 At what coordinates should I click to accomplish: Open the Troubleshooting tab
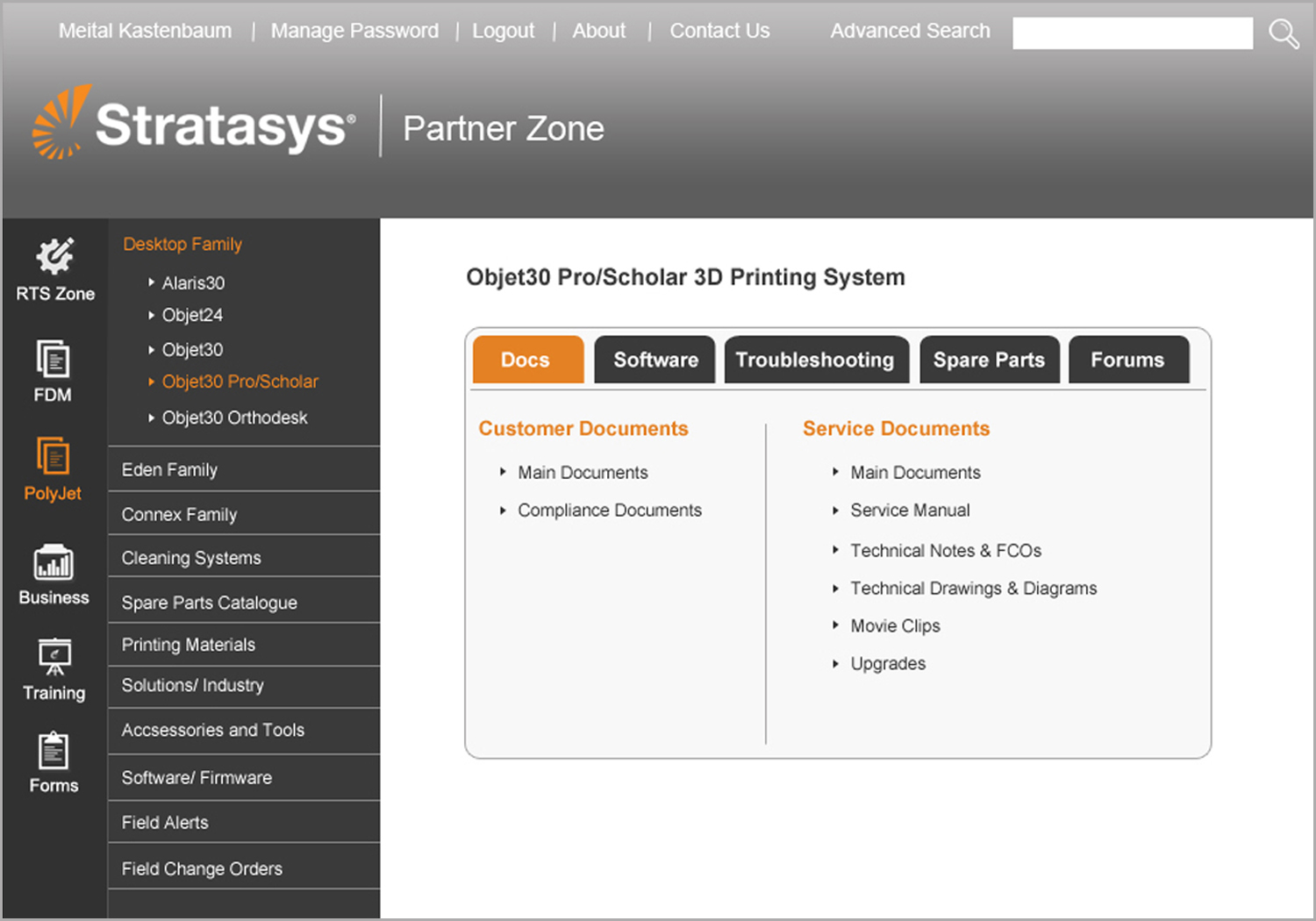click(x=817, y=360)
